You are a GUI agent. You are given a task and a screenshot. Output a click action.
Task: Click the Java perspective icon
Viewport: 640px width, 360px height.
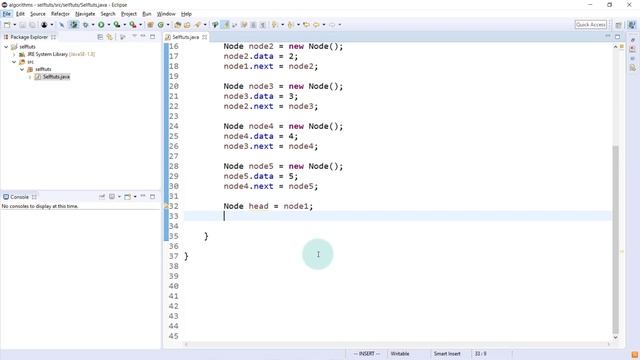pos(631,25)
